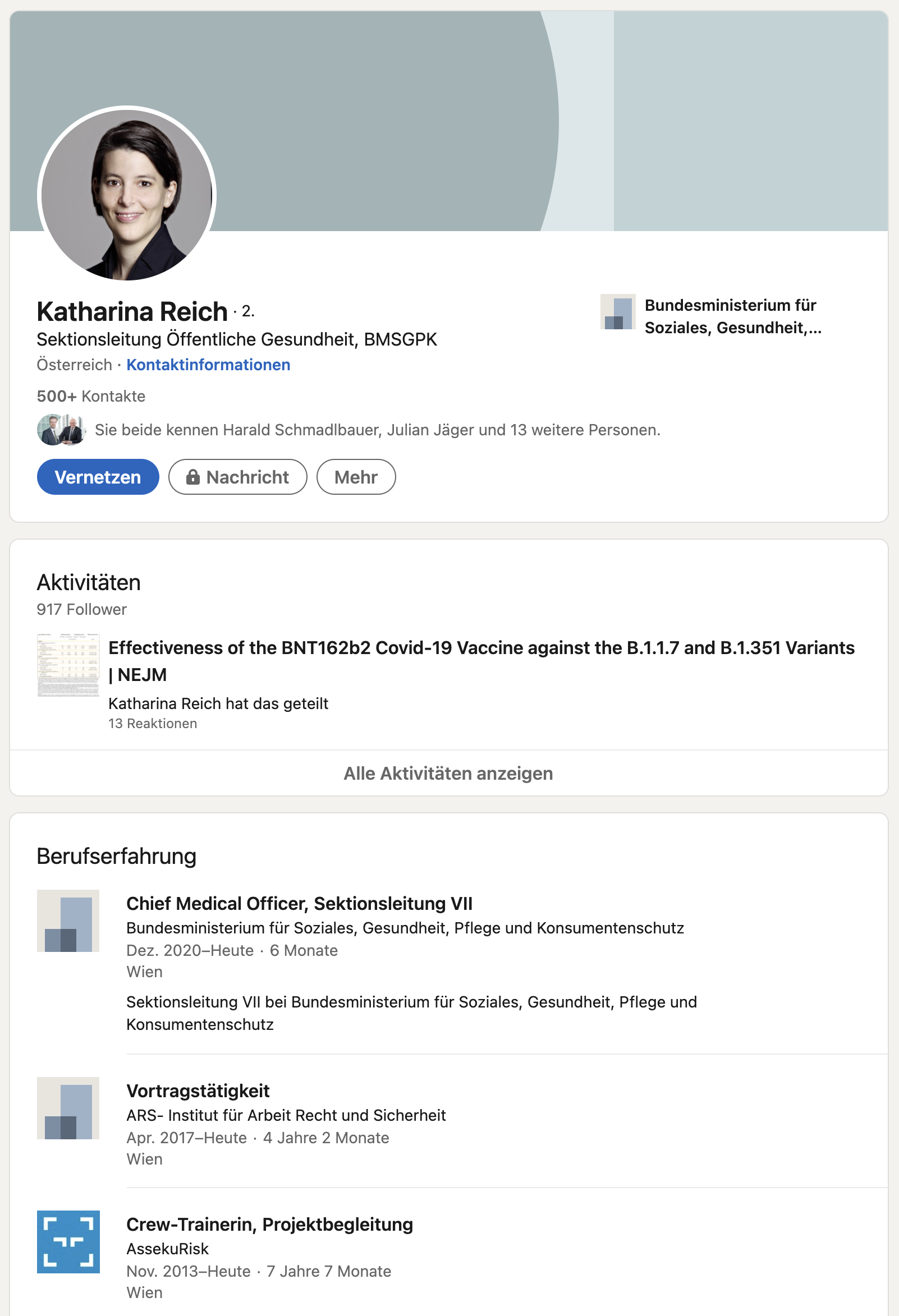Click the mutual contacts avatar thumbnails
899x1316 pixels.
[61, 430]
